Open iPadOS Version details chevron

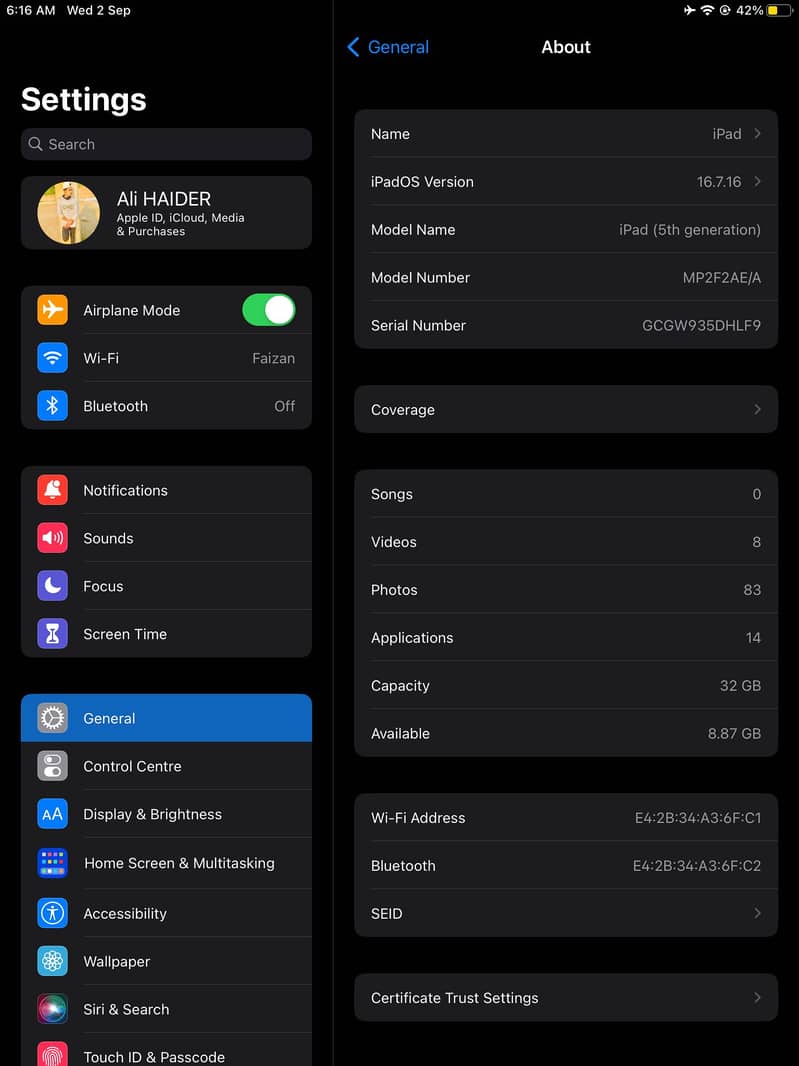tap(757, 182)
